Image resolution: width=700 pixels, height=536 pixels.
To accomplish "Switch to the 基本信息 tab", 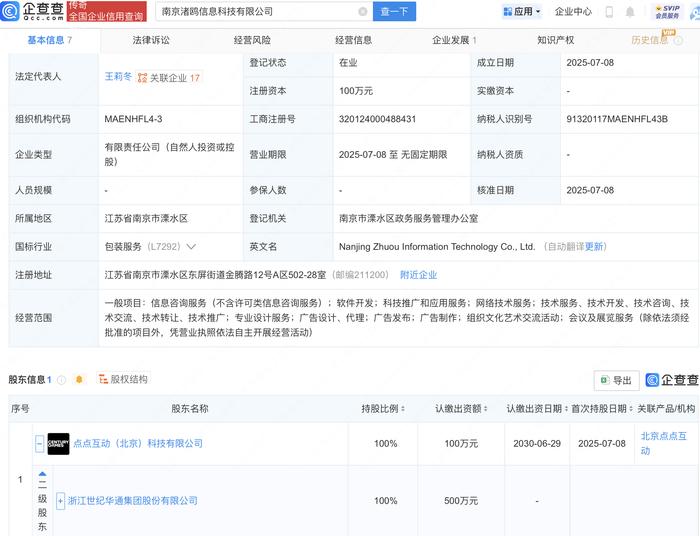I will point(50,40).
